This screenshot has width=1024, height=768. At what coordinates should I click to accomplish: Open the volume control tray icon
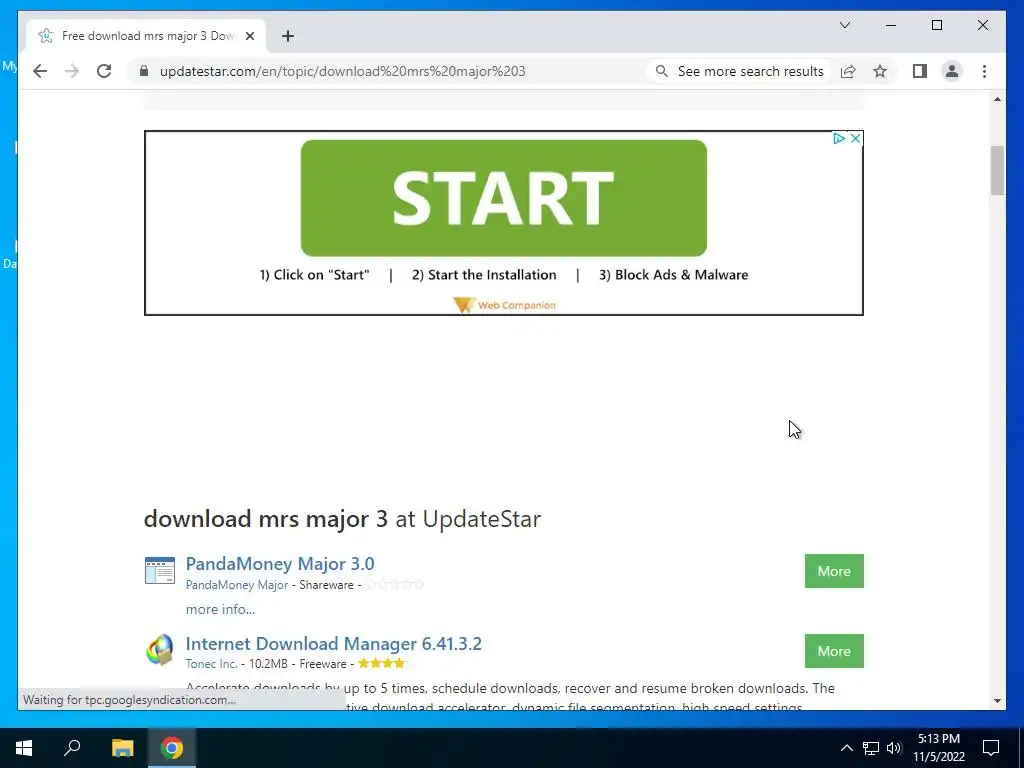(894, 748)
